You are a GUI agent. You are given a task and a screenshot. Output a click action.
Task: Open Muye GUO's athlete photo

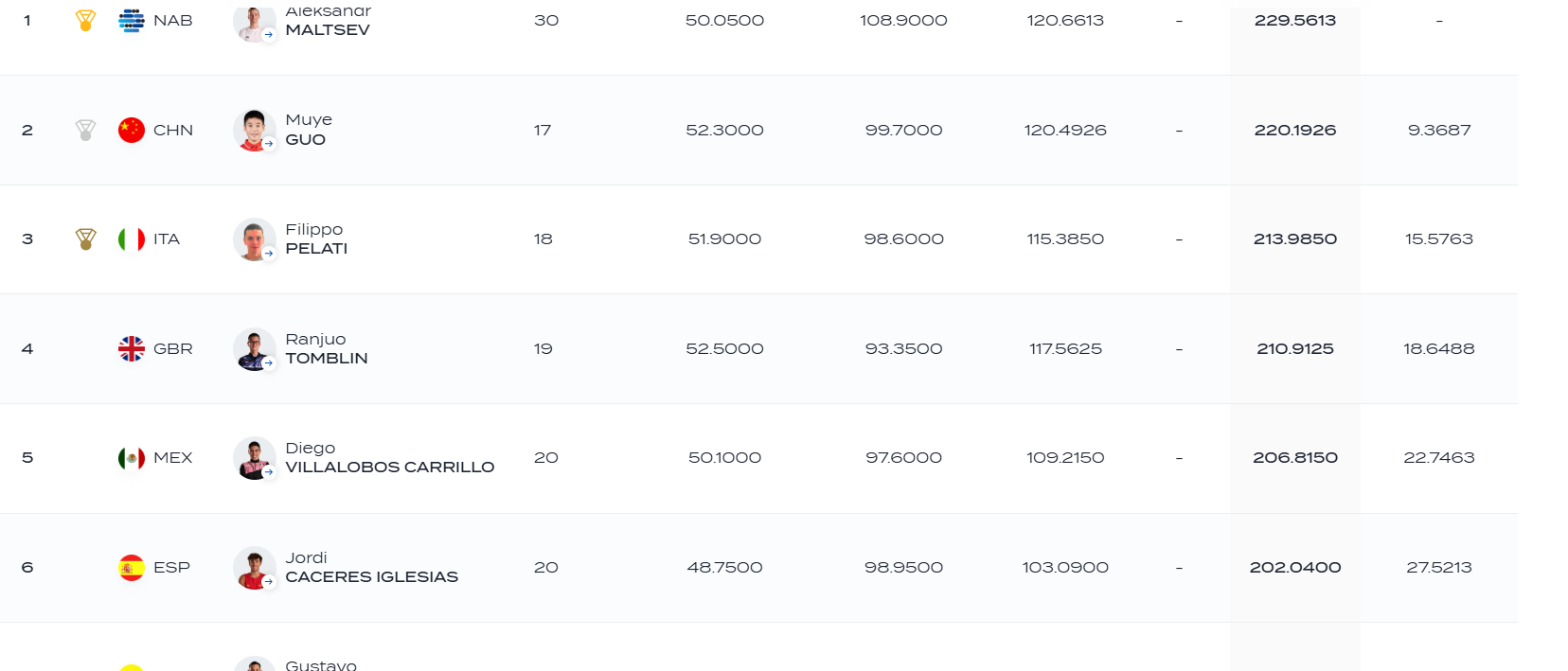[254, 131]
